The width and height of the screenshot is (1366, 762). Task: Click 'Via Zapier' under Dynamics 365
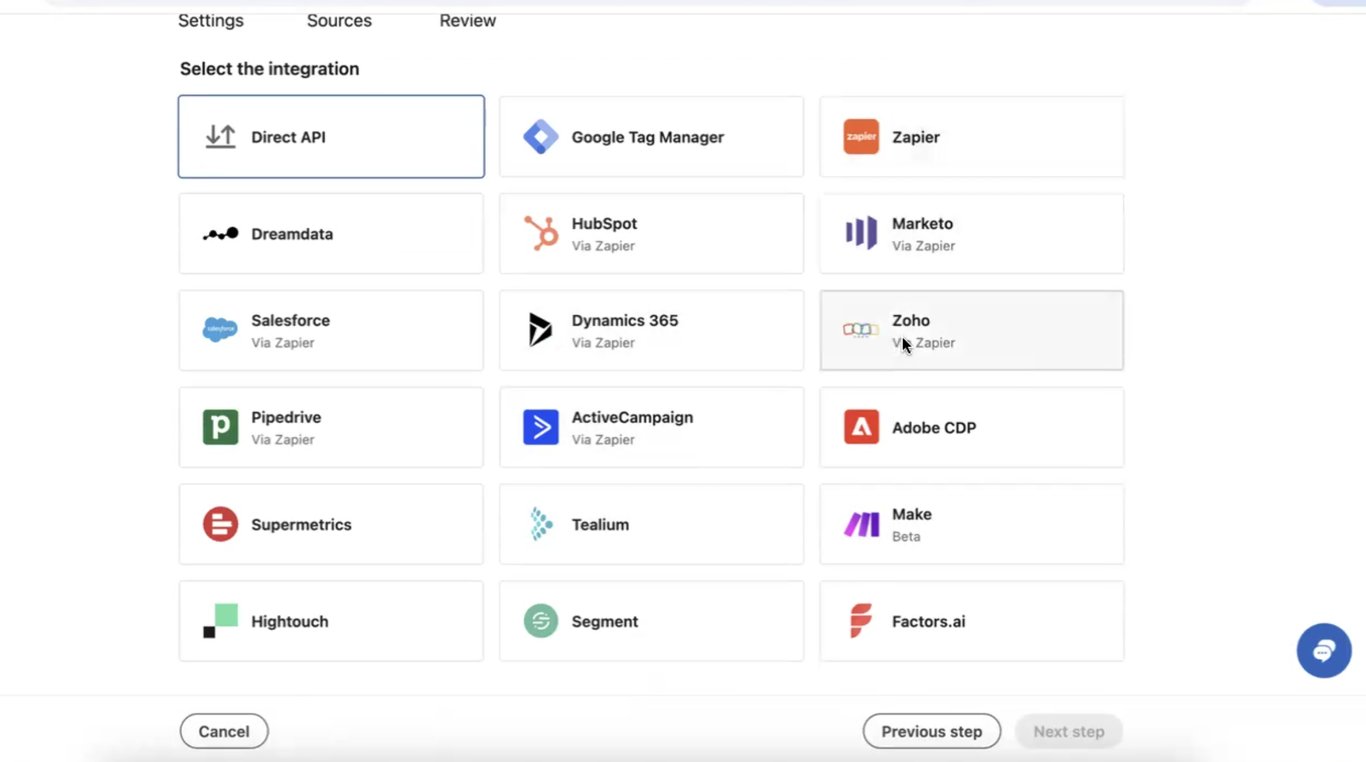tap(603, 343)
